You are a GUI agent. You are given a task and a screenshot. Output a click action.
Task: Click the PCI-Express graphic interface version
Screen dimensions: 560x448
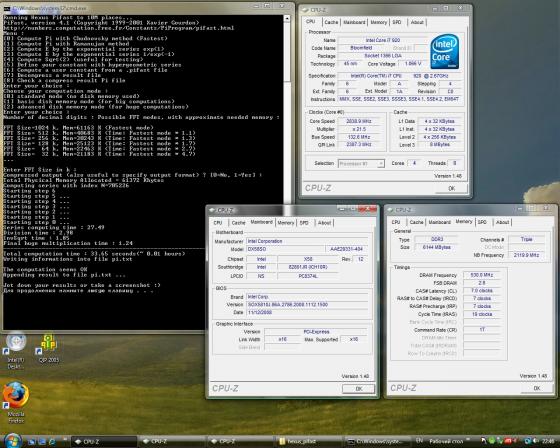click(316, 332)
